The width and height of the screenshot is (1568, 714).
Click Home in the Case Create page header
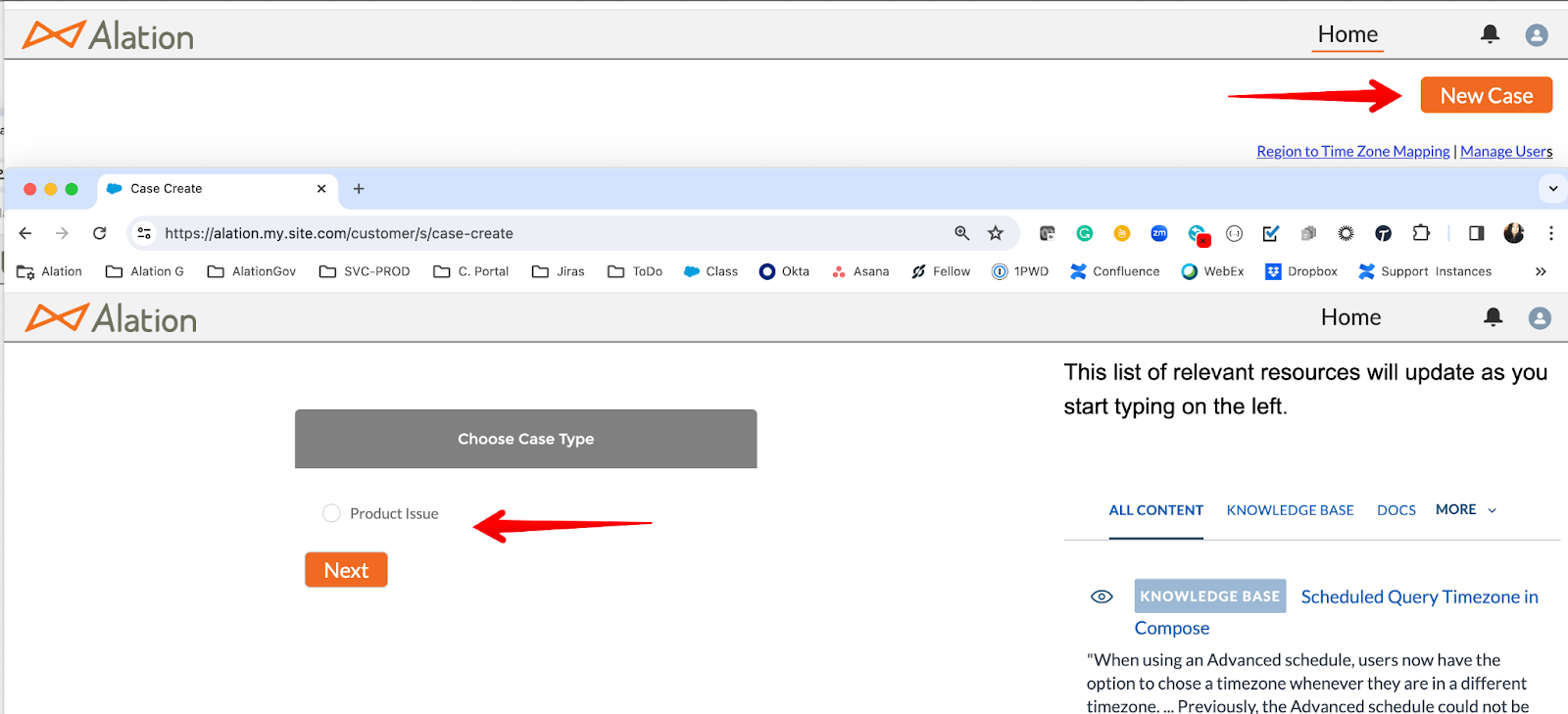tap(1350, 317)
